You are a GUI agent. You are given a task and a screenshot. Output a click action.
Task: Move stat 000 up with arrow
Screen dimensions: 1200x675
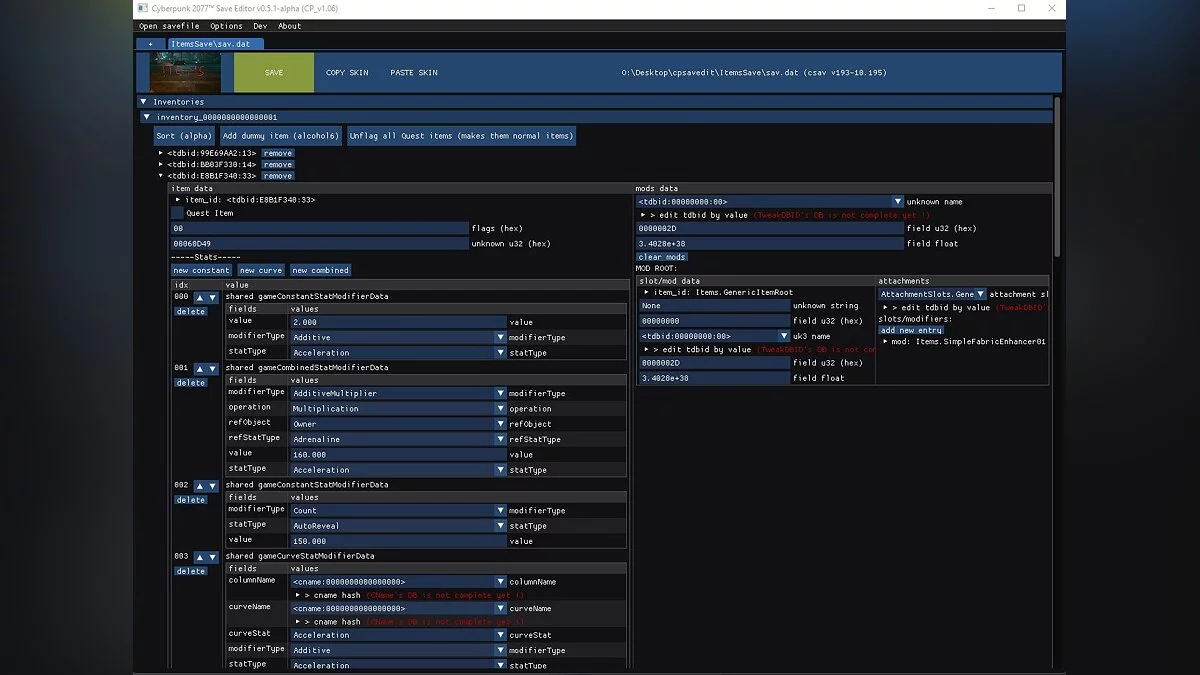coord(199,298)
